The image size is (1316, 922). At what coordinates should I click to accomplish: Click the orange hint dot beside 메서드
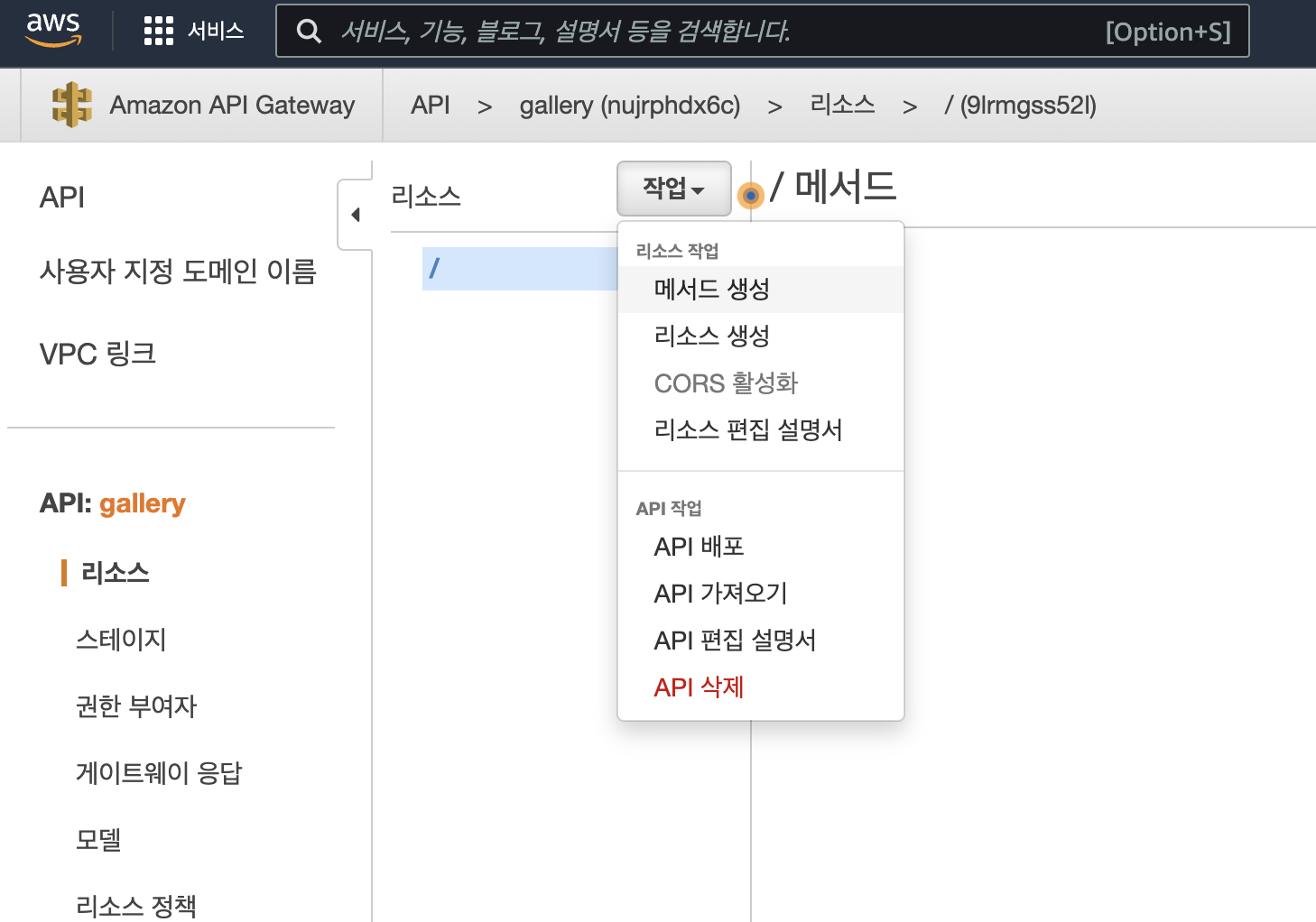750,195
